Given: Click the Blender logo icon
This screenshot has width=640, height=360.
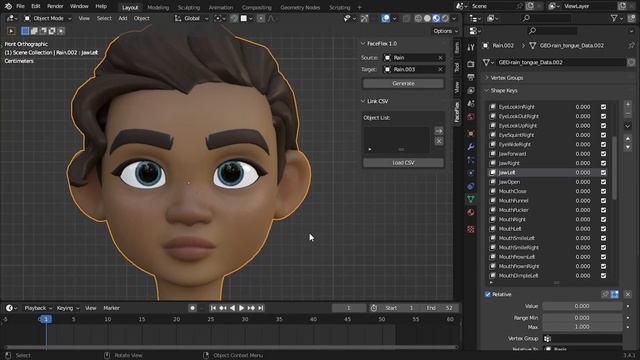Looking at the screenshot, I should [8, 6].
